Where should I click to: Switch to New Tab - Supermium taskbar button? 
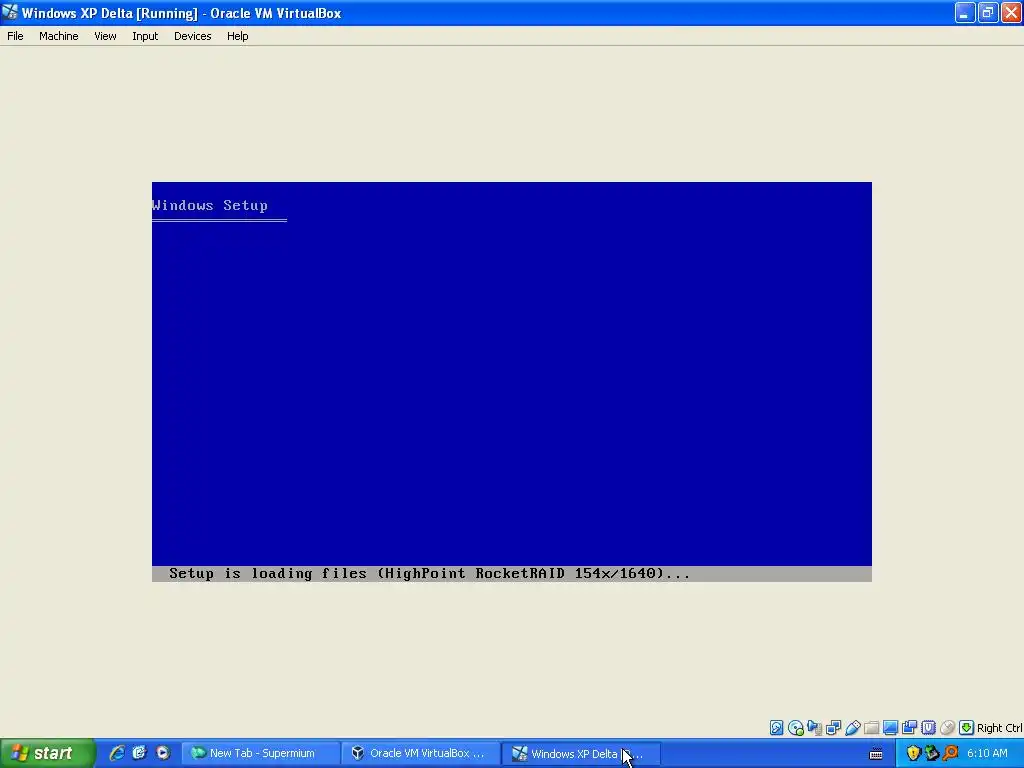(260, 753)
